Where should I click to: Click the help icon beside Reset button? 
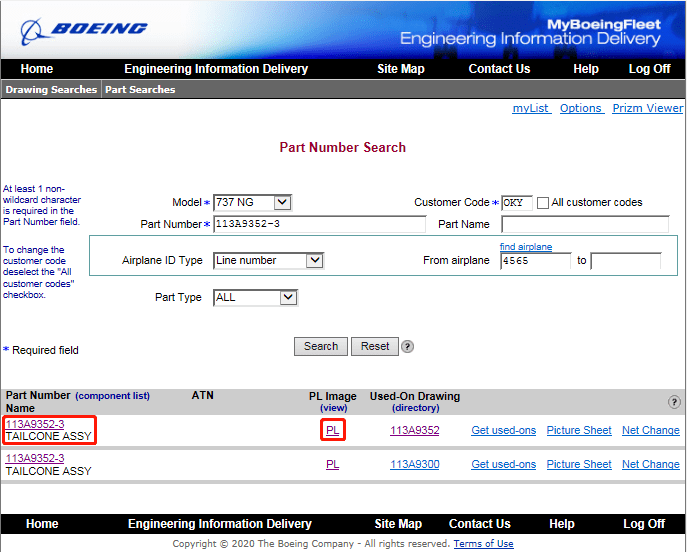(x=407, y=347)
